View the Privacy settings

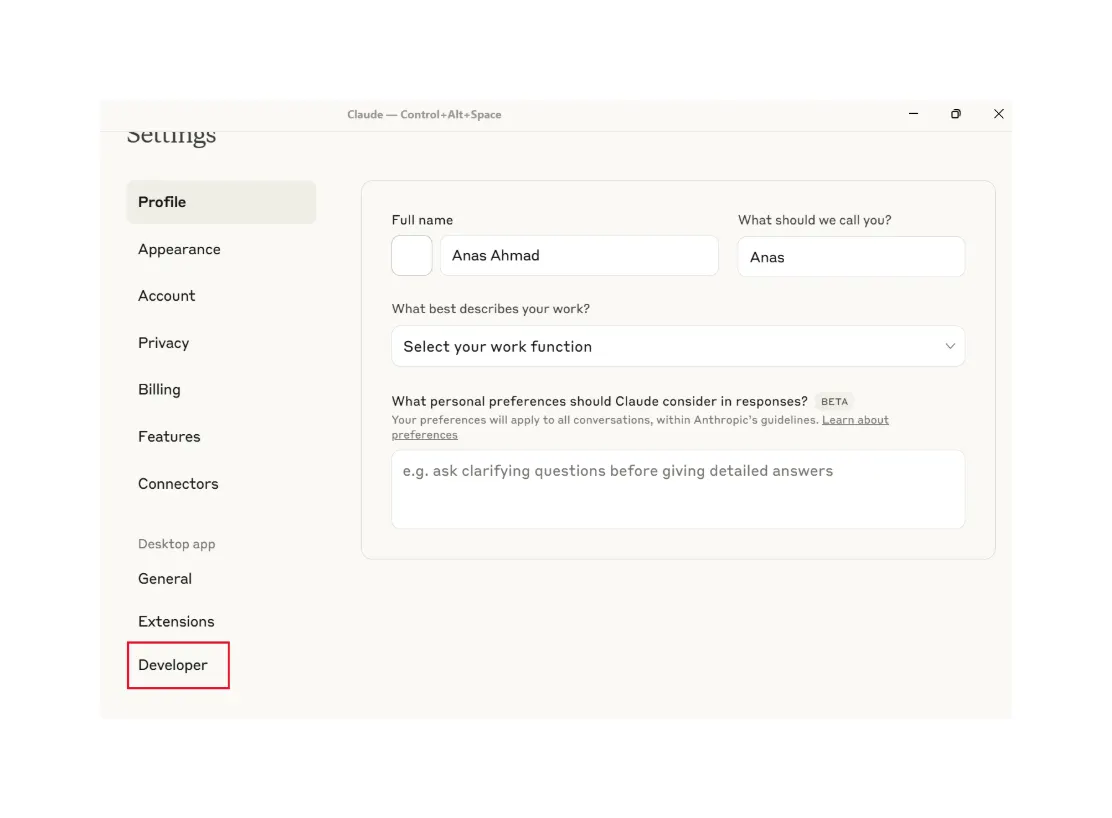coord(163,343)
